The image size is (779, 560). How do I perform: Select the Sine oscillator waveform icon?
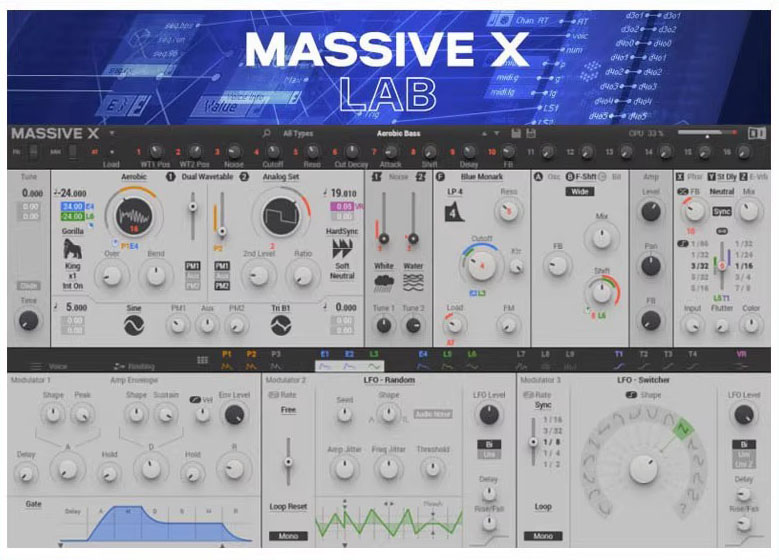click(134, 325)
